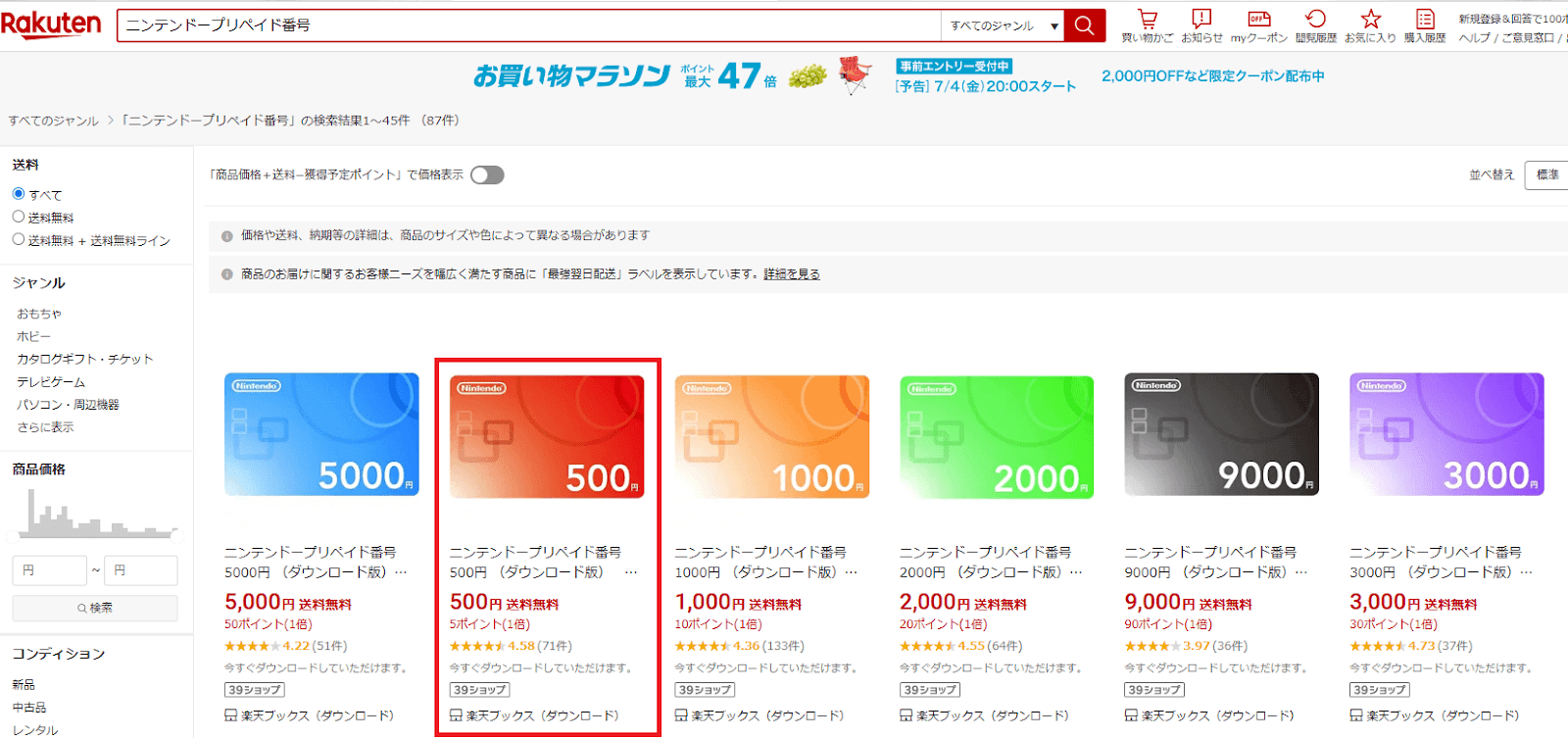The height and width of the screenshot is (738, 1568).
Task: Open the 2,000円OFF coupon link
Action: 1213,76
